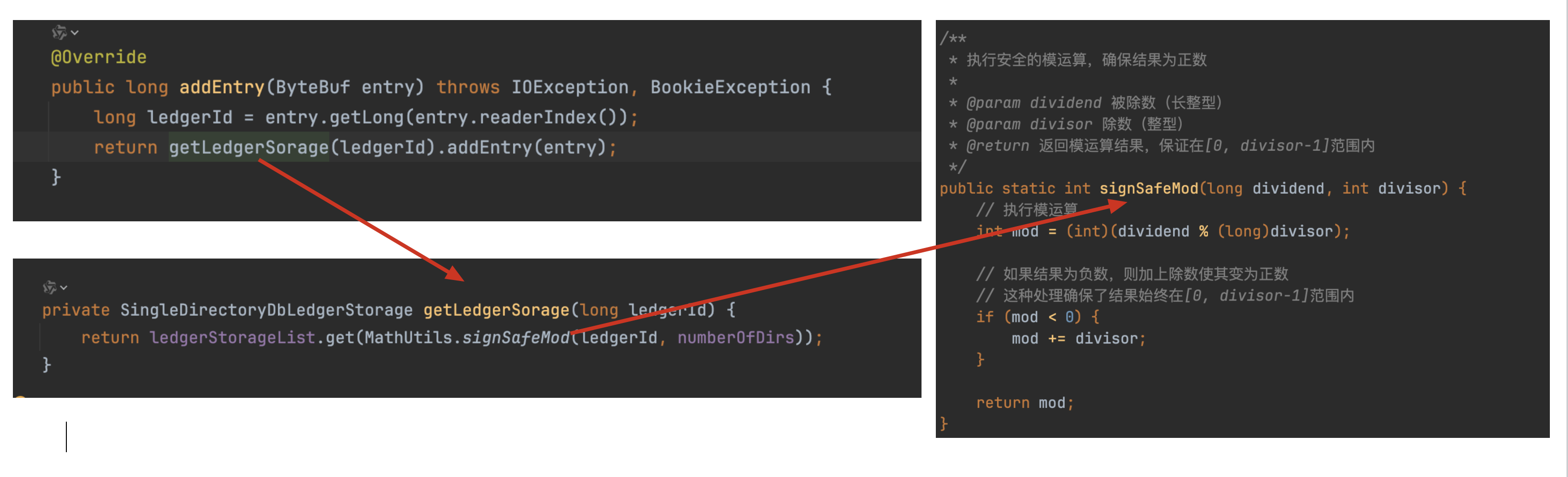The height and width of the screenshot is (477, 1568).
Task: Click the MathUtils class reference
Action: (408, 338)
